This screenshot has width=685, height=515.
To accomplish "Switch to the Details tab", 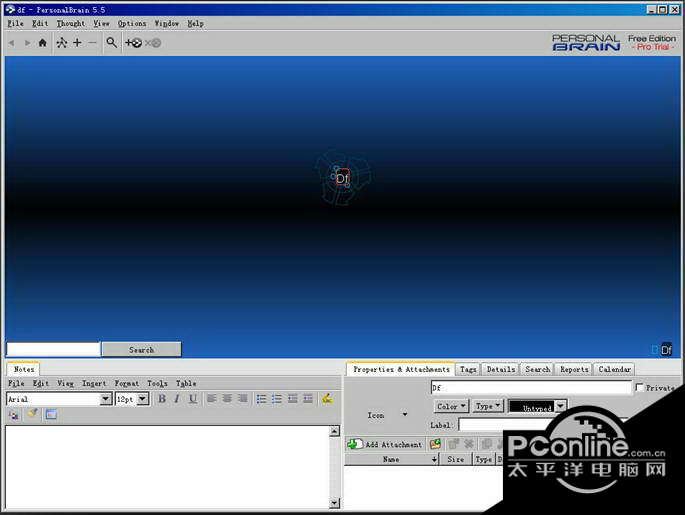I will pos(501,370).
